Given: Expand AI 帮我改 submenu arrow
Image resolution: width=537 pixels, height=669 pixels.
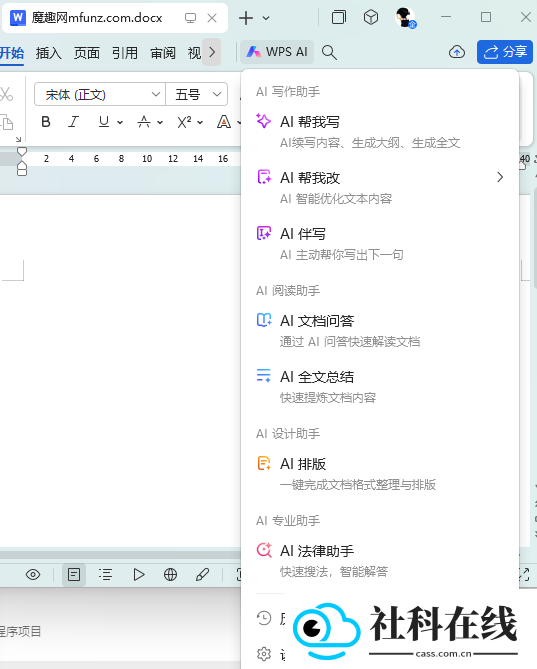Looking at the screenshot, I should click(500, 177).
